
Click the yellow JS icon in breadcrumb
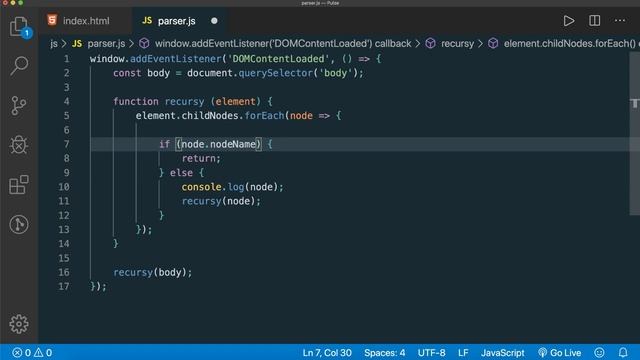click(x=77, y=43)
